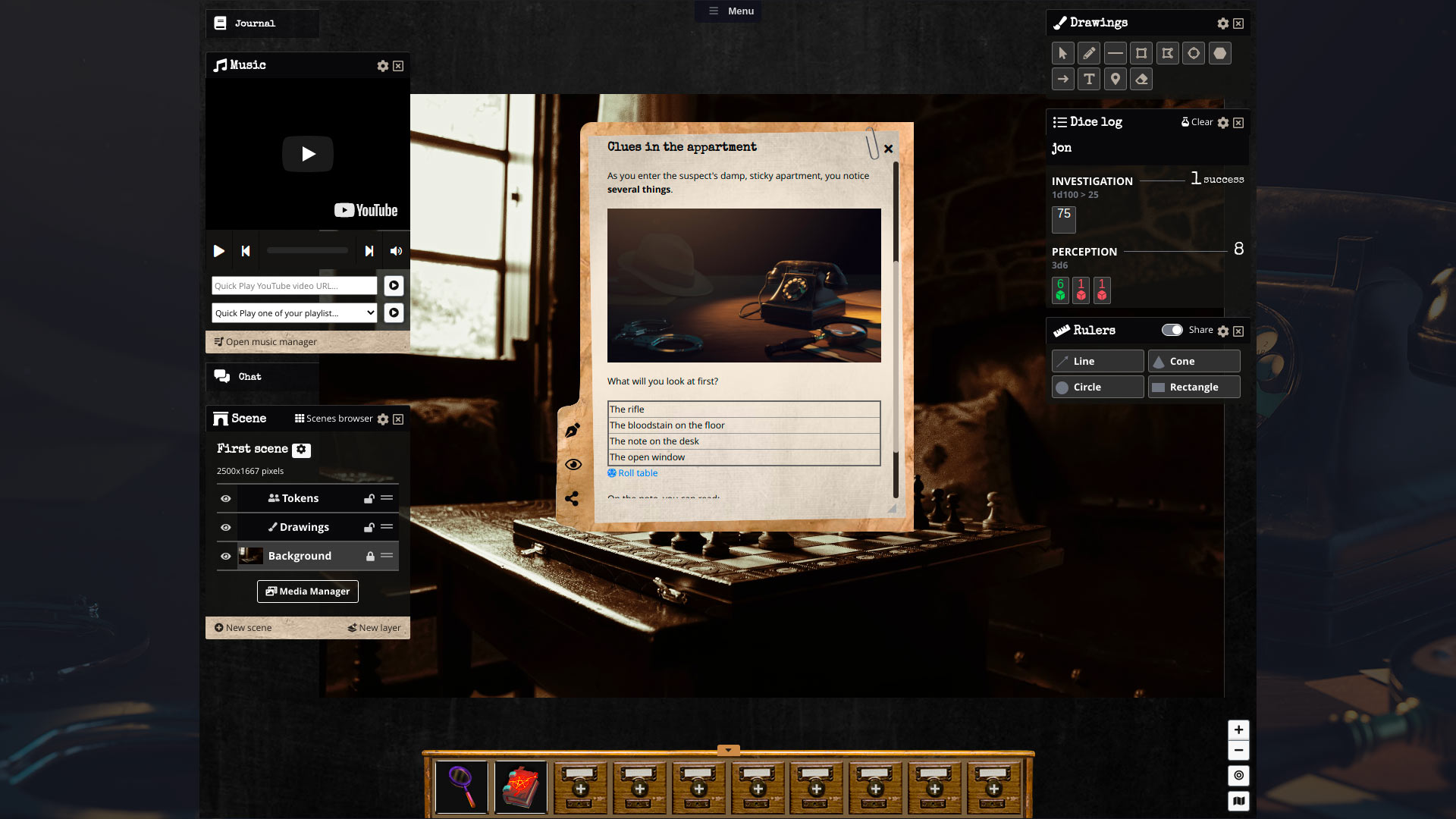
Task: Open the magnifying glass hotbar slot
Action: coord(462,787)
